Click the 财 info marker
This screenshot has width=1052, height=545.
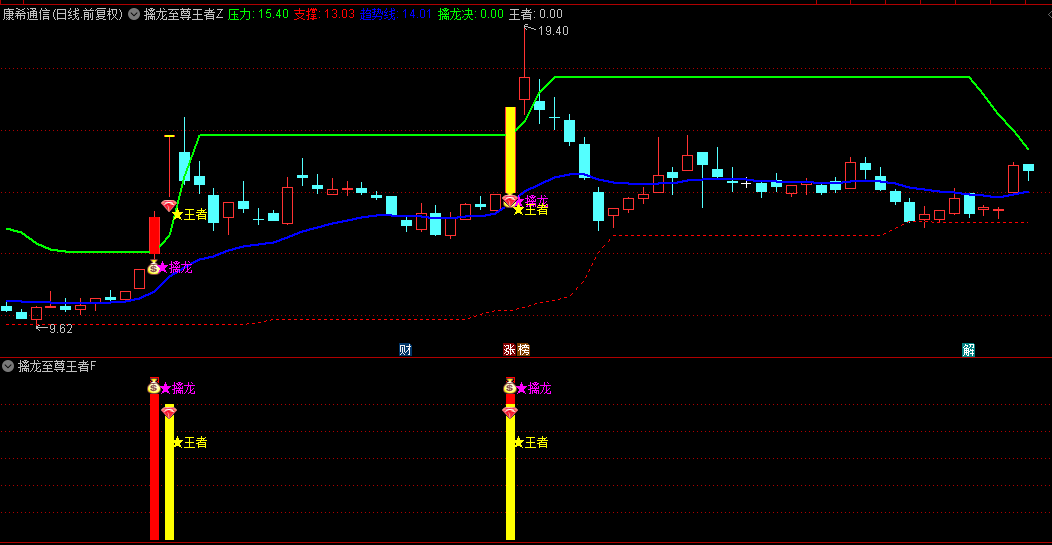pos(405,350)
